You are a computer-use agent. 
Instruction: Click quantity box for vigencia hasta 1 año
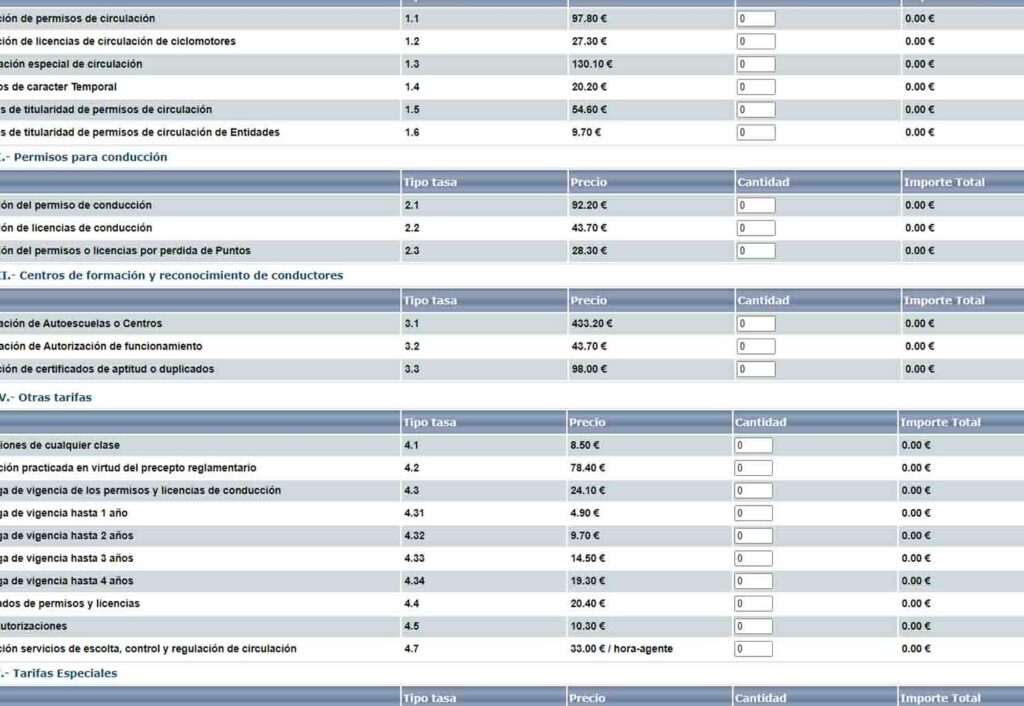(753, 514)
